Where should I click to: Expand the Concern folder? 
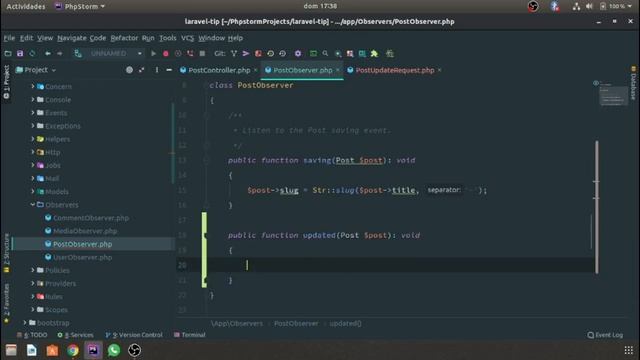(33, 87)
